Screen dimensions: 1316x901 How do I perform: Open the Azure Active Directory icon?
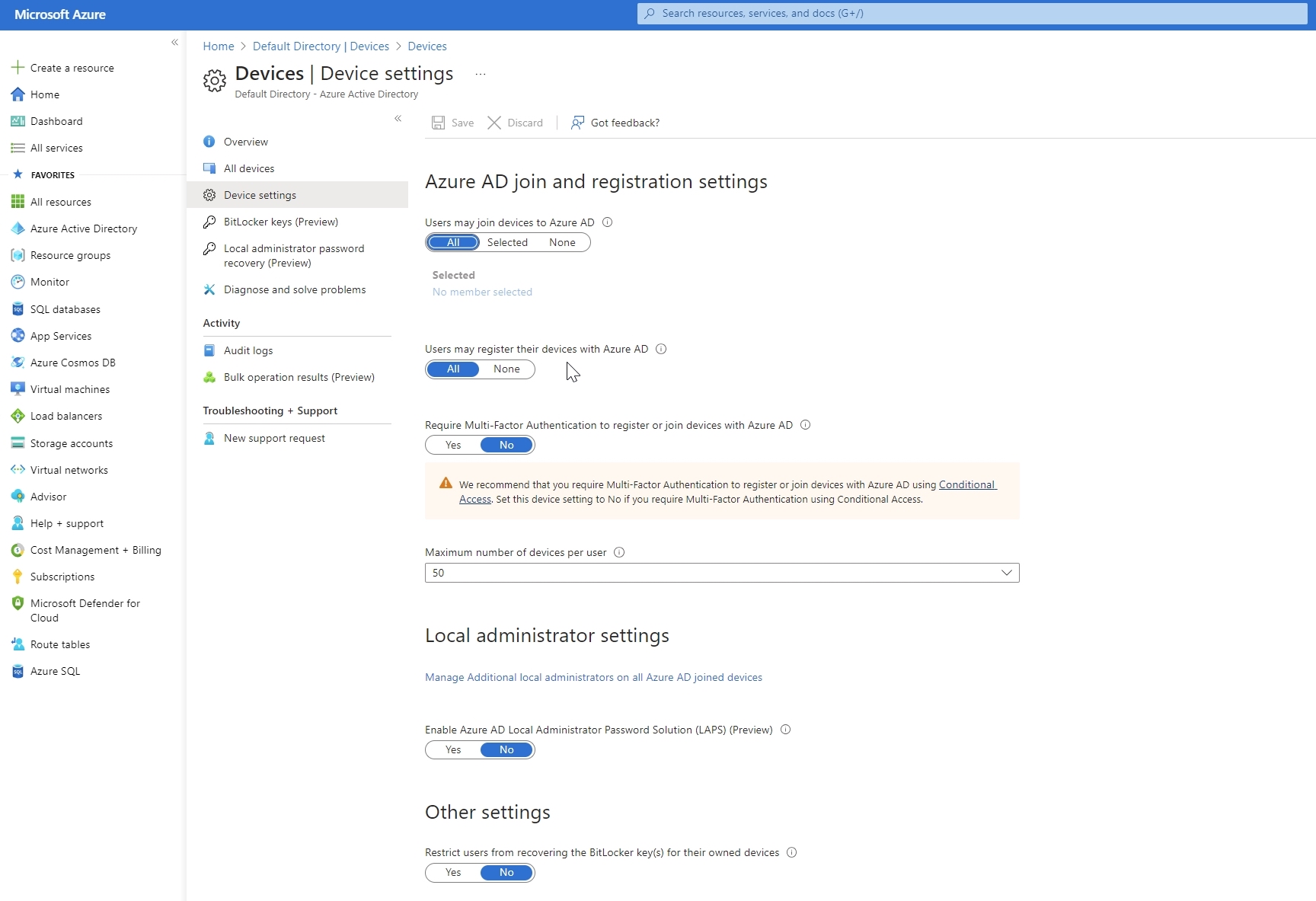point(18,228)
